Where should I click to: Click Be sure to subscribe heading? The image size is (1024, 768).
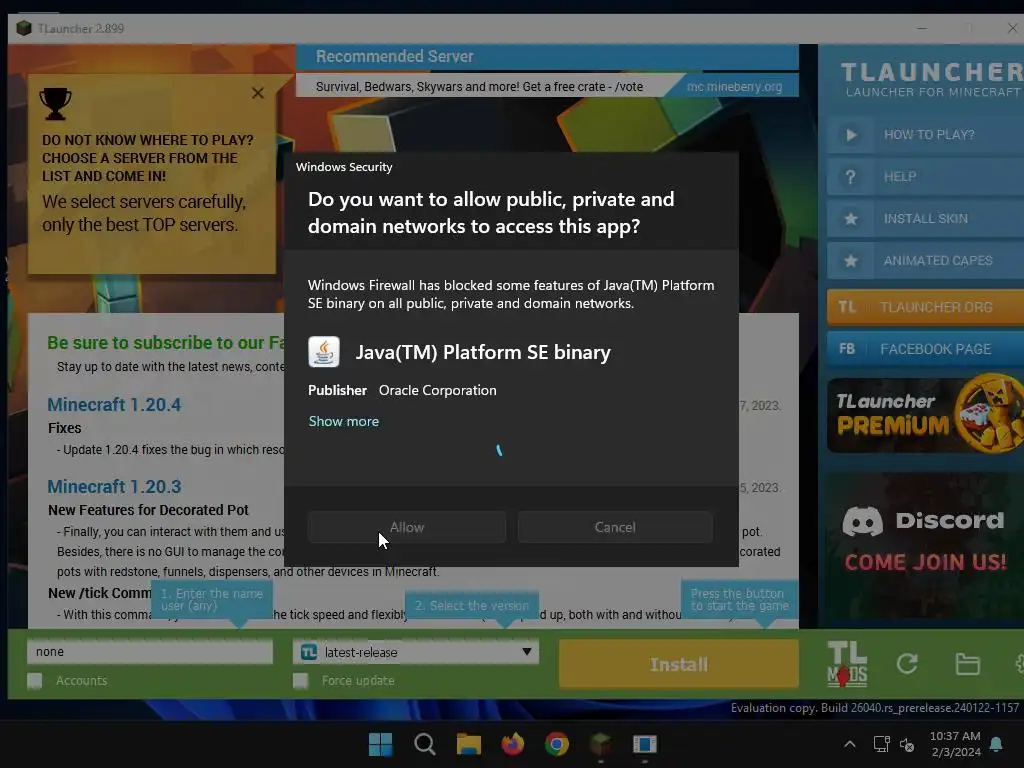(166, 343)
